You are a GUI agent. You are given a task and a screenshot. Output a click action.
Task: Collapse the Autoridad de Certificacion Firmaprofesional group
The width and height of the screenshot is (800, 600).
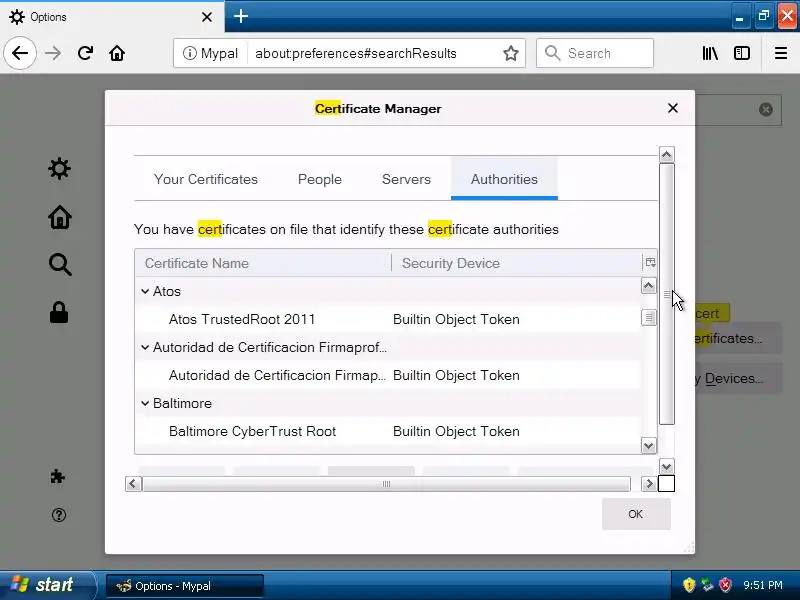pyautogui.click(x=145, y=347)
